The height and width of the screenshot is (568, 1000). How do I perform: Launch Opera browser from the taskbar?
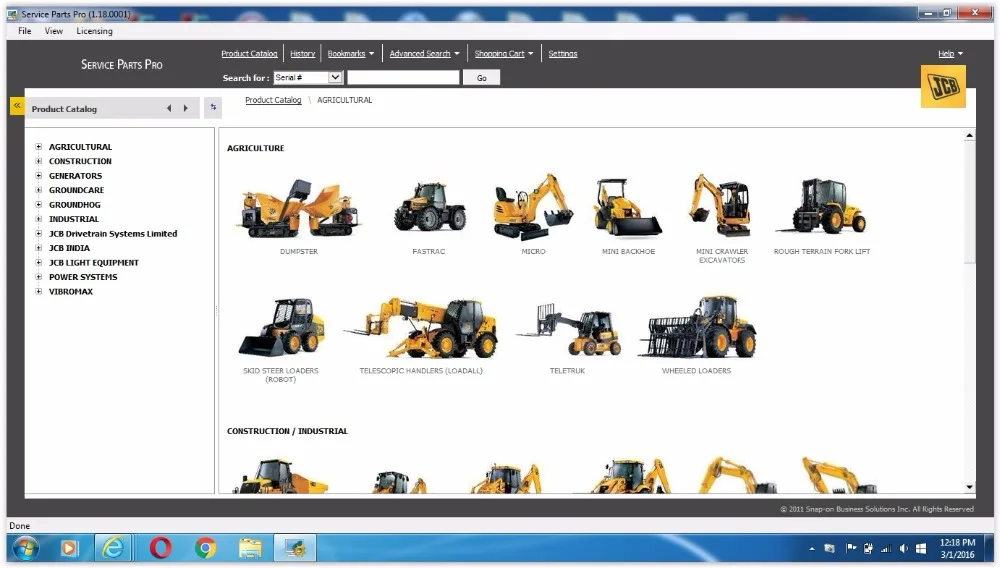point(160,548)
